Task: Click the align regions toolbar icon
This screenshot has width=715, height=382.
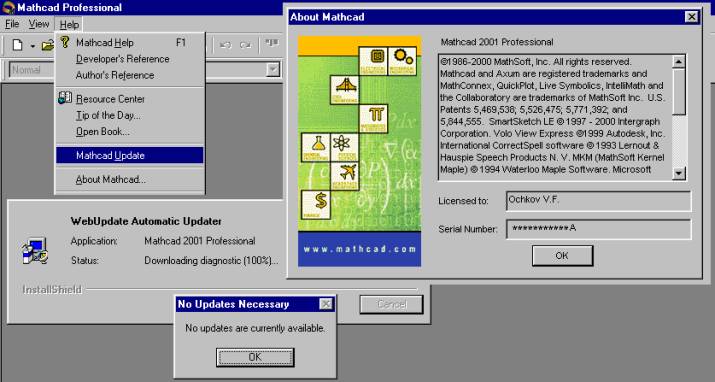Action: [x=272, y=44]
